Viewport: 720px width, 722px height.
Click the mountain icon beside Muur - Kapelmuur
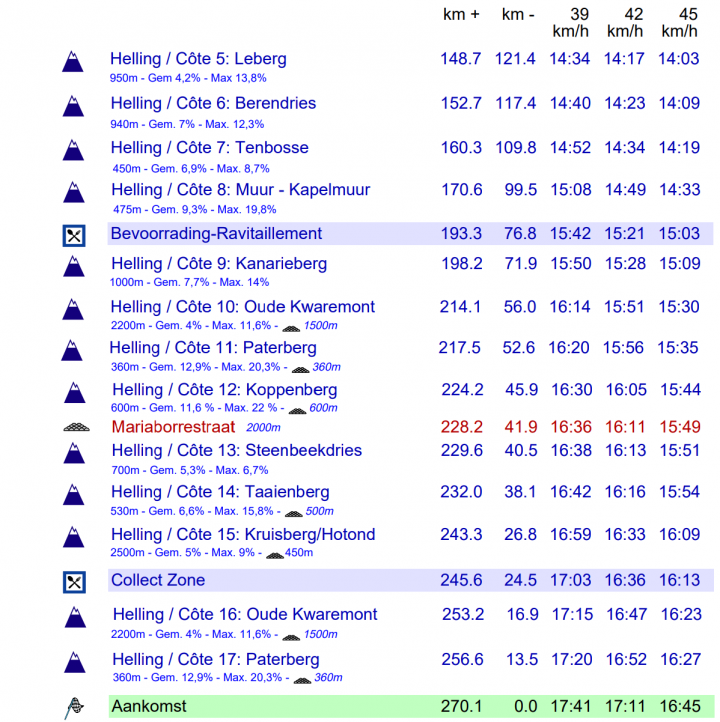74,192
